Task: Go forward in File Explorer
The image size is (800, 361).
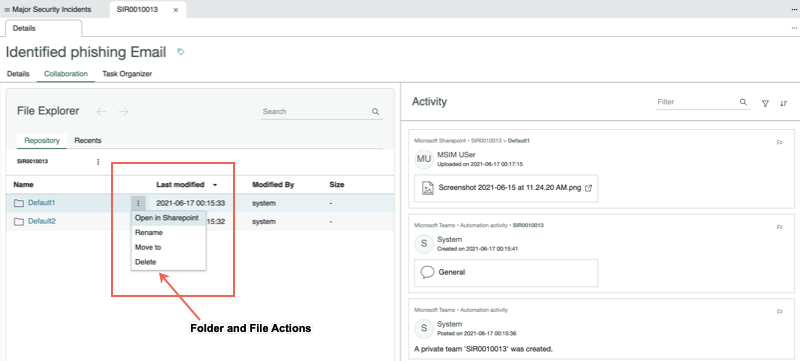Action: [123, 111]
